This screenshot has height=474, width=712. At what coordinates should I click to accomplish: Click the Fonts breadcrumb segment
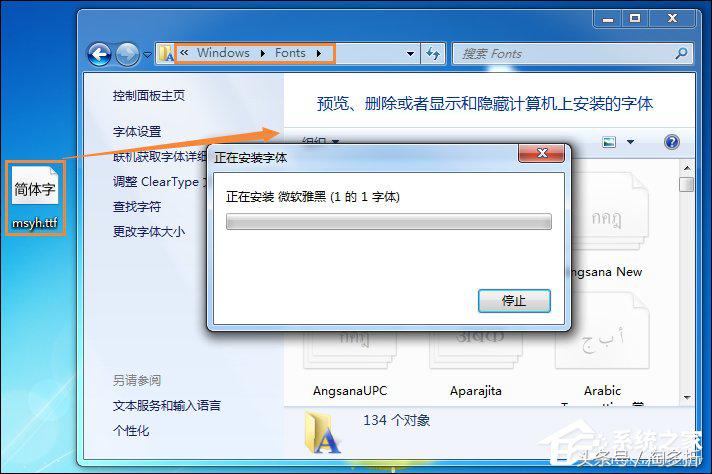tap(290, 53)
